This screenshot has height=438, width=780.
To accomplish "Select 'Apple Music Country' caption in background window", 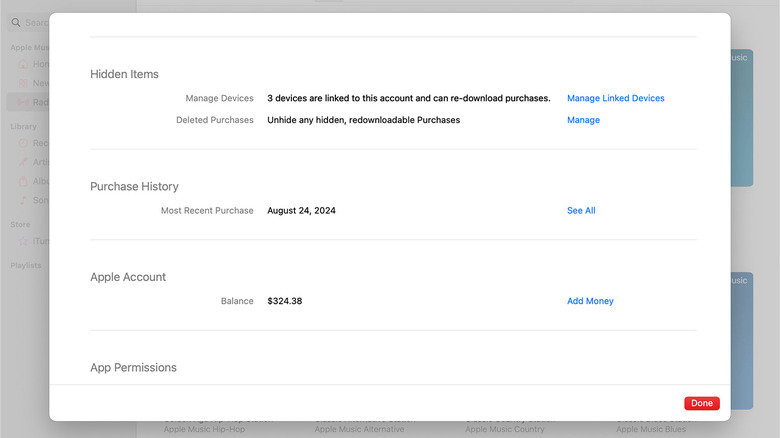I will 505,429.
